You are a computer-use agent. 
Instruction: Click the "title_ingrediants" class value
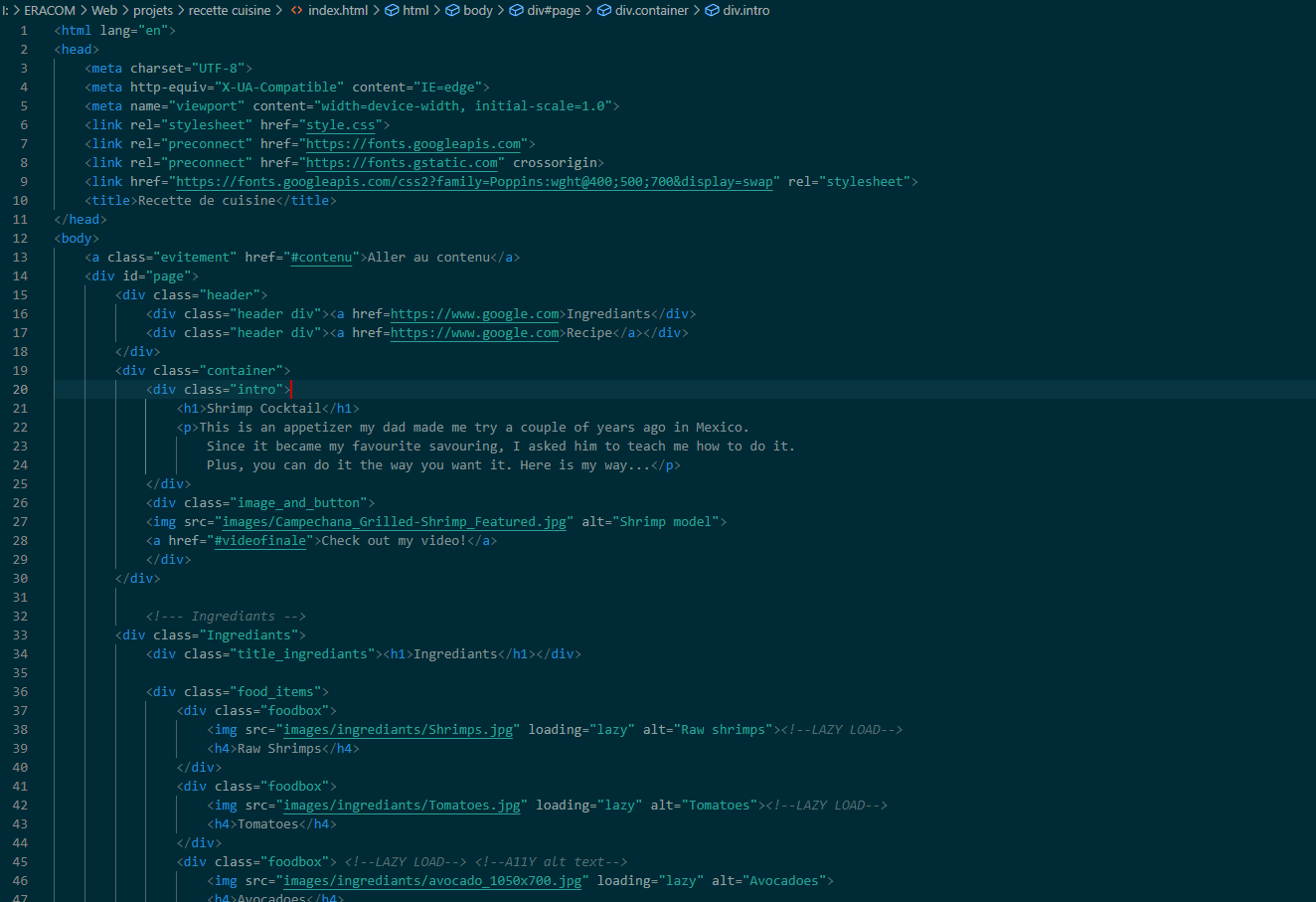(303, 654)
